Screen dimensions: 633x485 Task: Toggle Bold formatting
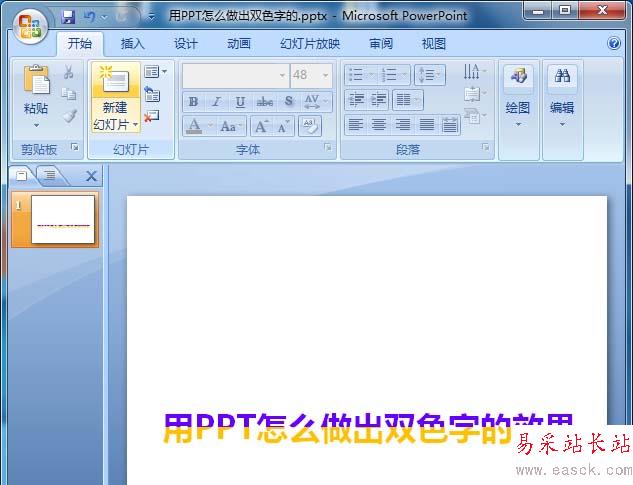tap(193, 102)
